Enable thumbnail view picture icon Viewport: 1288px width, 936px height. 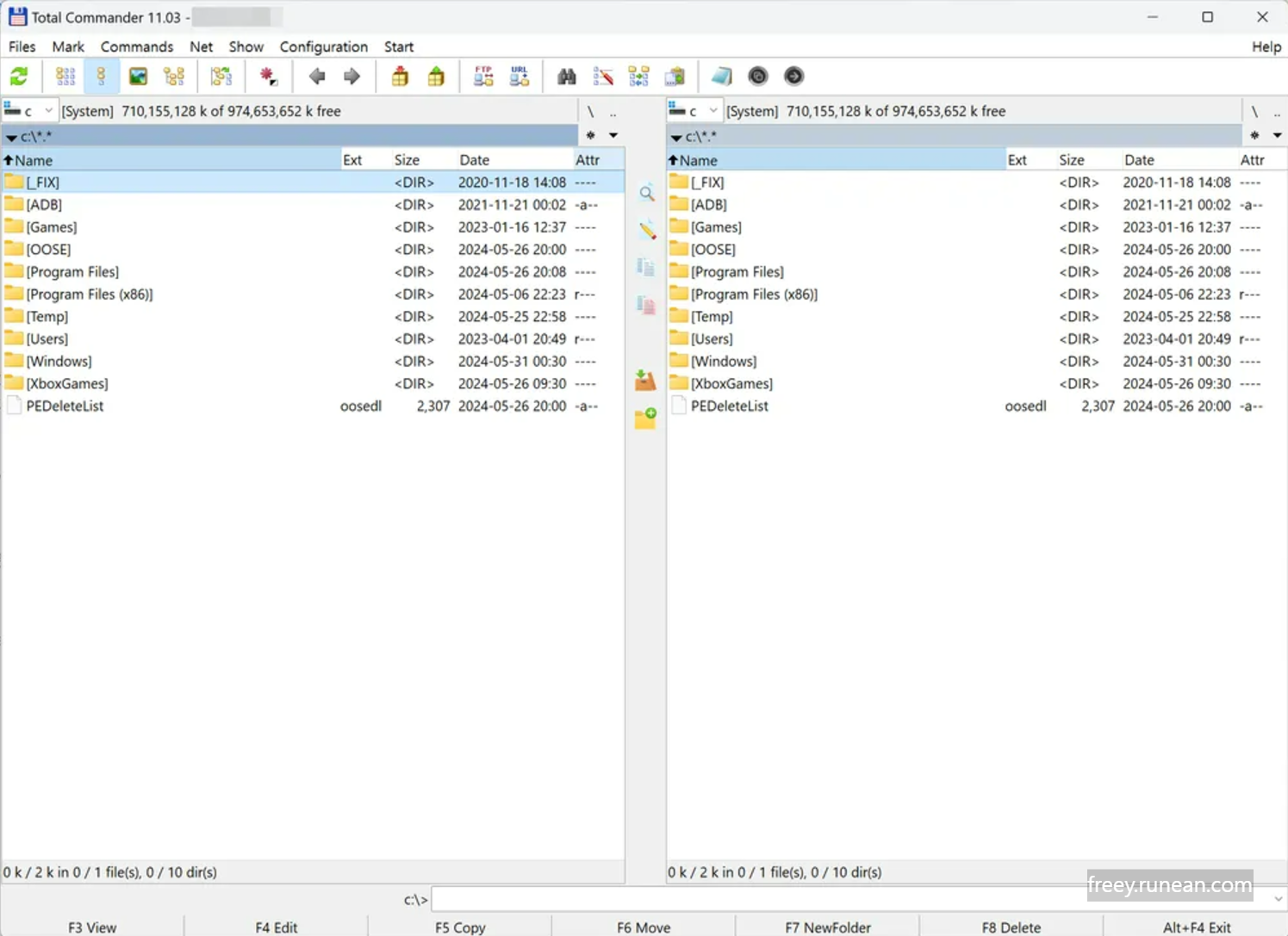(138, 77)
